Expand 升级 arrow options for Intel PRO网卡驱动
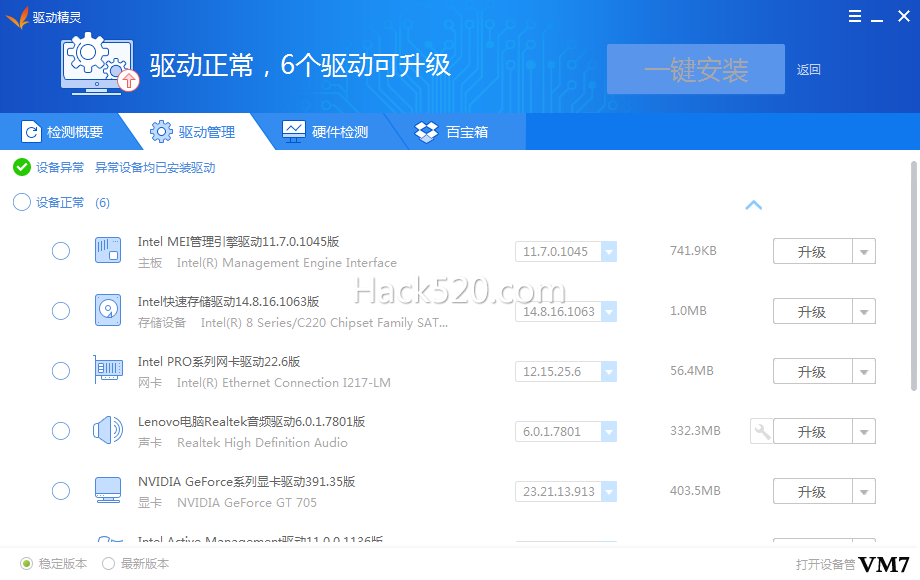 pyautogui.click(x=864, y=371)
